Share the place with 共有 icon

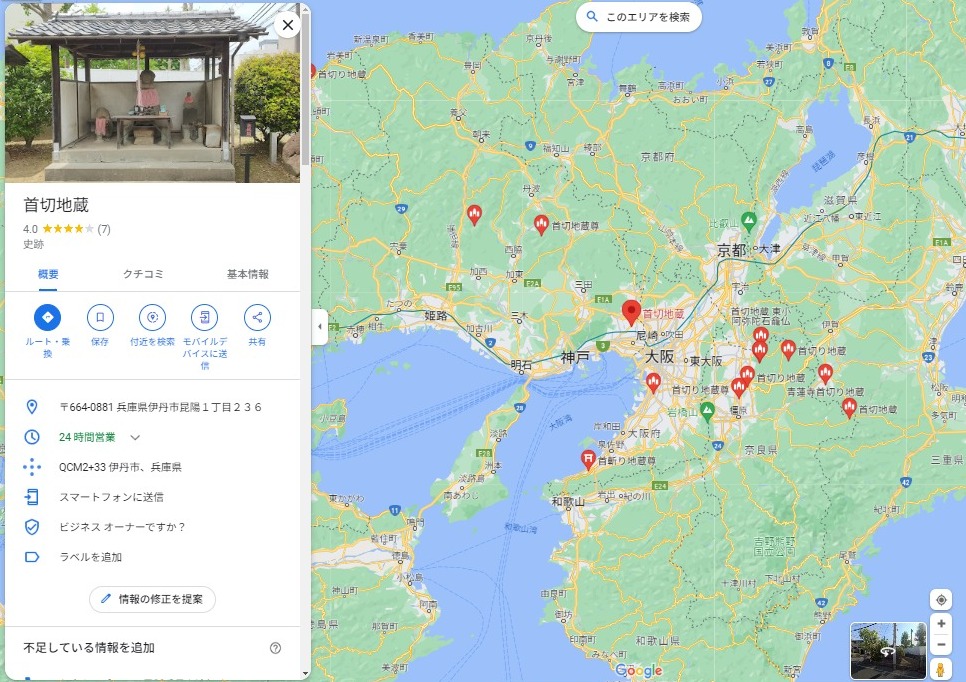pos(257,317)
